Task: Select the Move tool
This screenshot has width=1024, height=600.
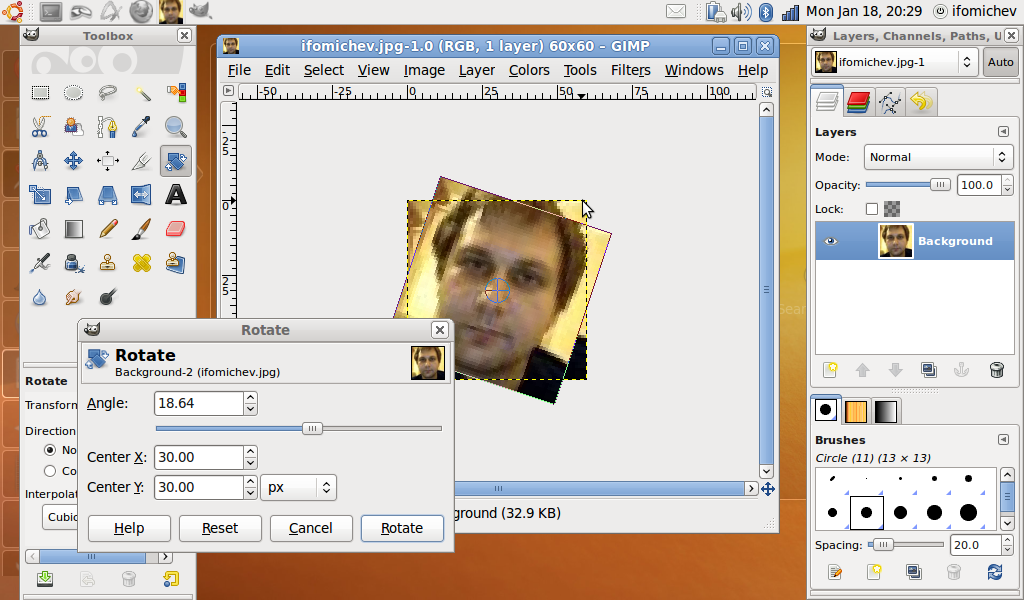Action: pyautogui.click(x=74, y=161)
